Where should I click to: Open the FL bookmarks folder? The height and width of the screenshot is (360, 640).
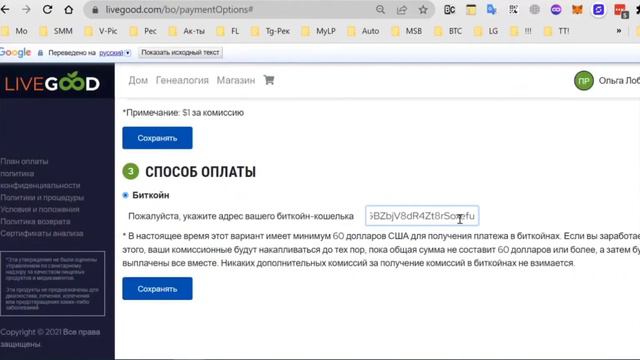point(228,31)
